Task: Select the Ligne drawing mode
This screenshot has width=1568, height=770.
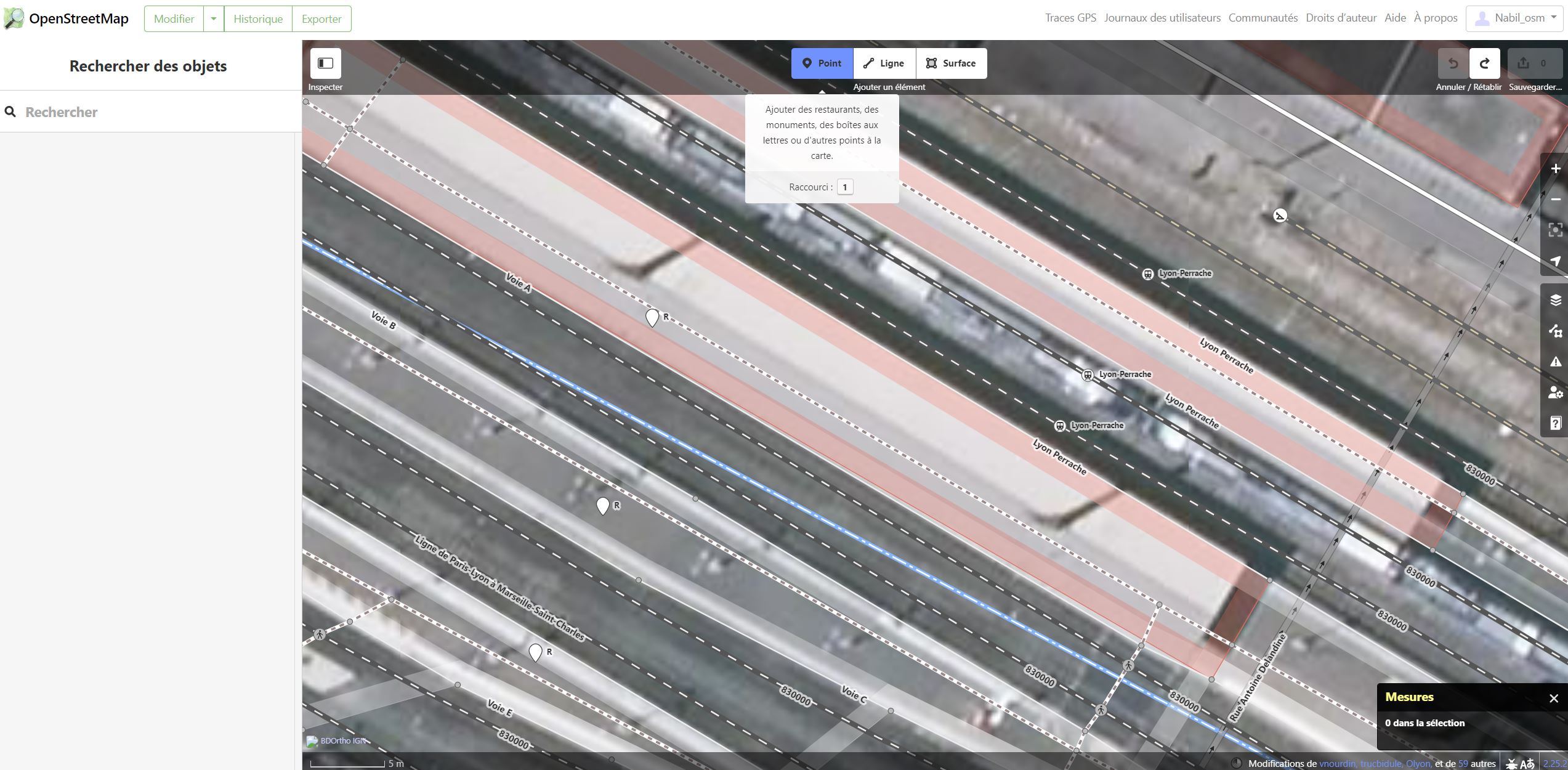Action: [884, 63]
